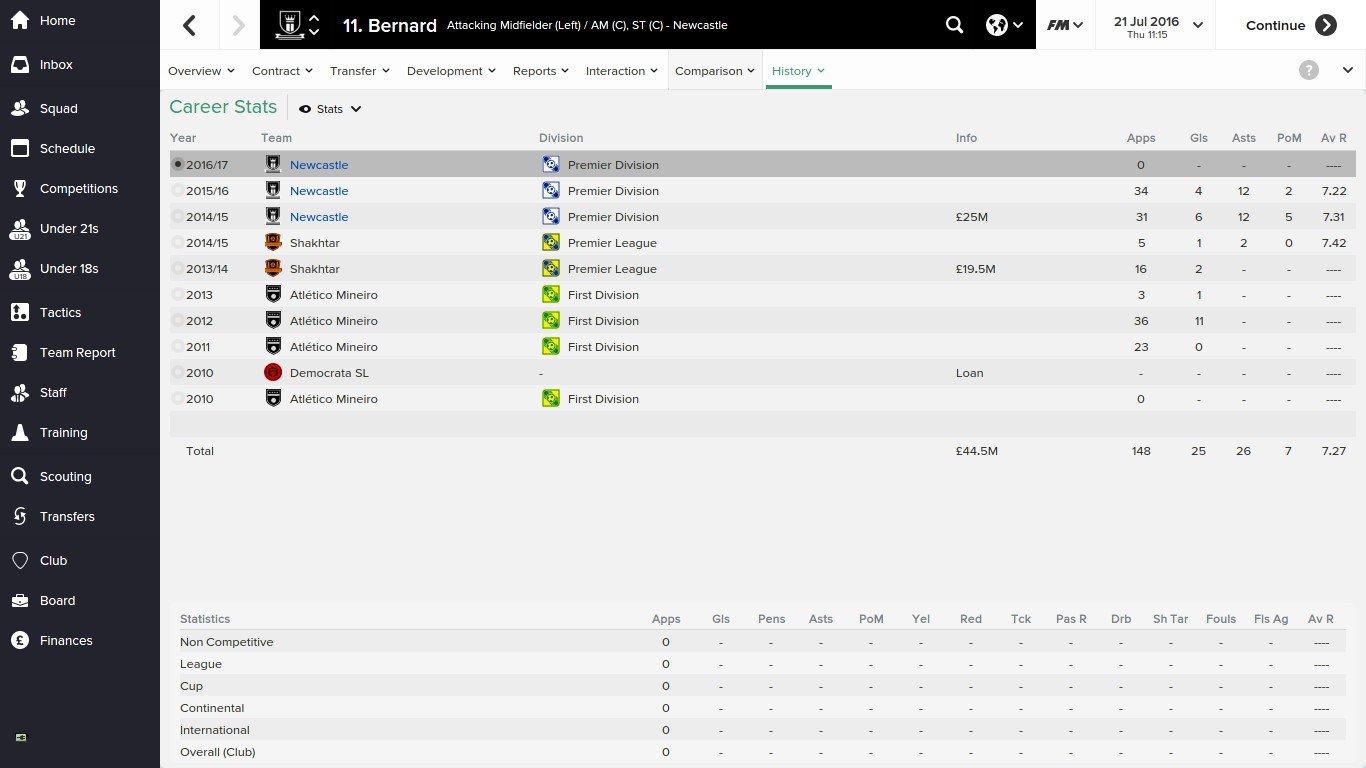The image size is (1366, 768).
Task: Expand the date 21 Jul 2016 dropdown
Action: coord(1156,26)
